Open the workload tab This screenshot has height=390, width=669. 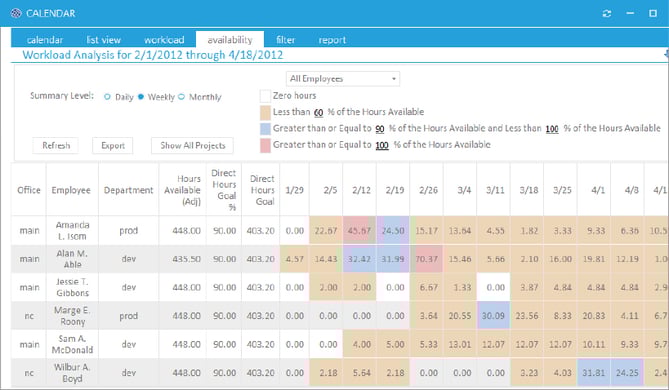point(164,40)
